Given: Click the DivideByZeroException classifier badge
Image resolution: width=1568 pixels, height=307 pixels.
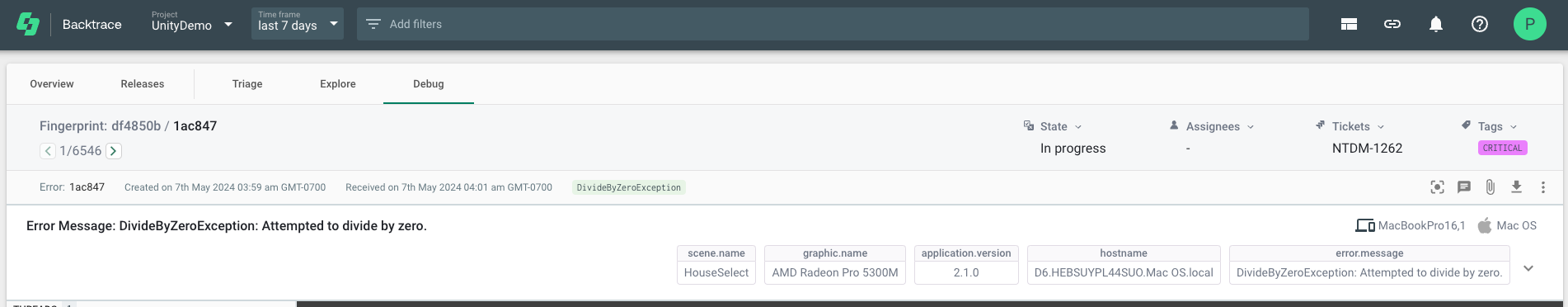Looking at the screenshot, I should (629, 187).
